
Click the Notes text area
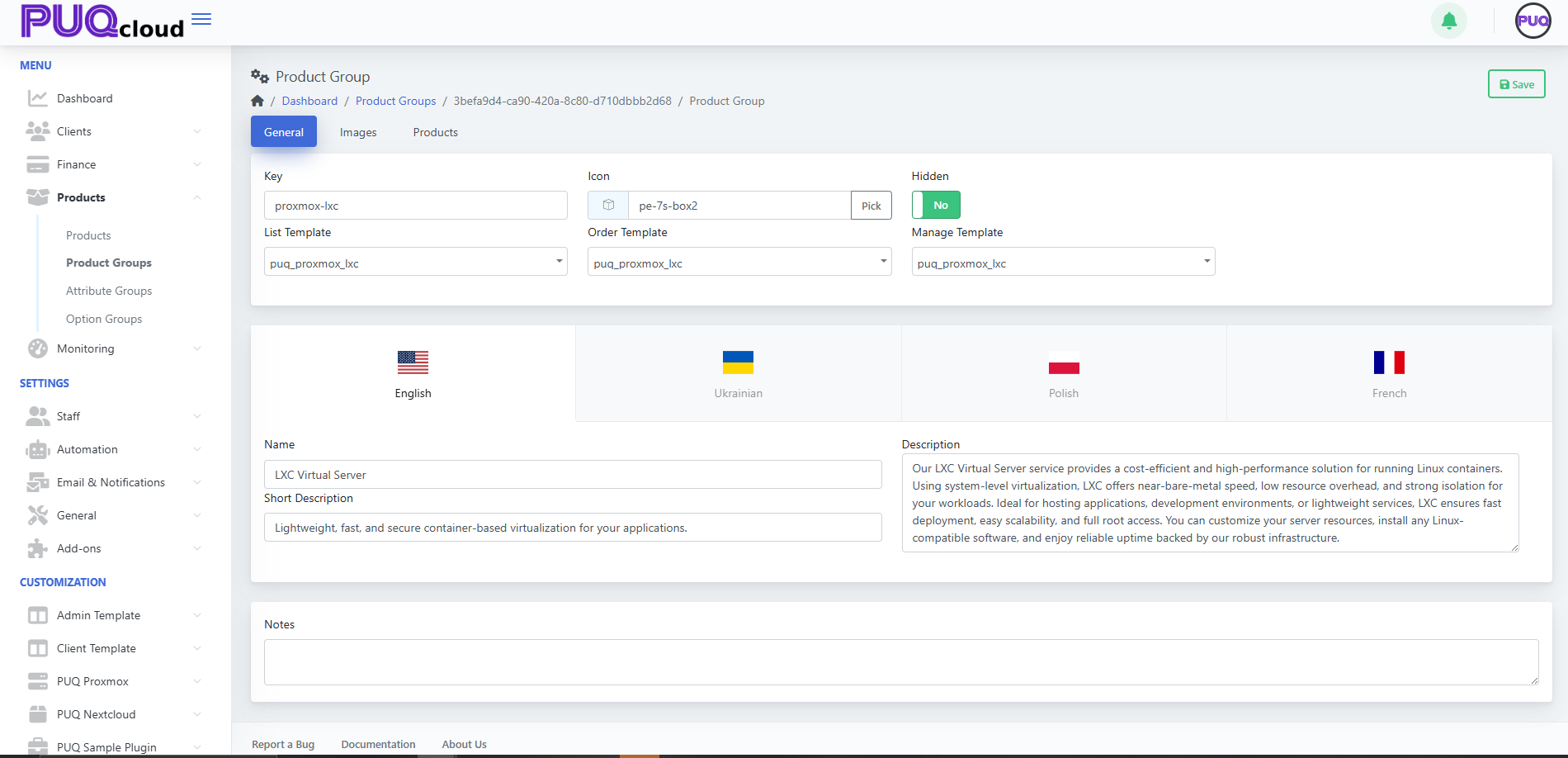pos(901,662)
